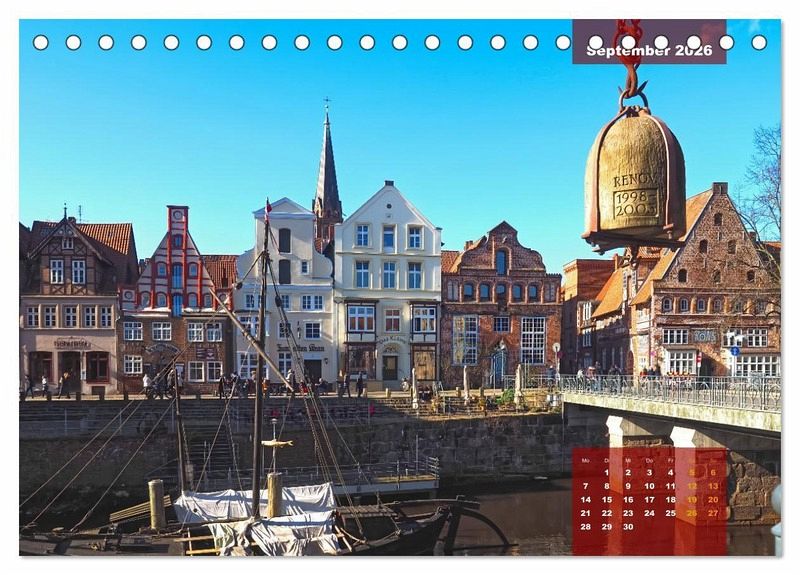This screenshot has height=575, width=800.
Task: Click day 24 in the calendar
Action: 649,513
